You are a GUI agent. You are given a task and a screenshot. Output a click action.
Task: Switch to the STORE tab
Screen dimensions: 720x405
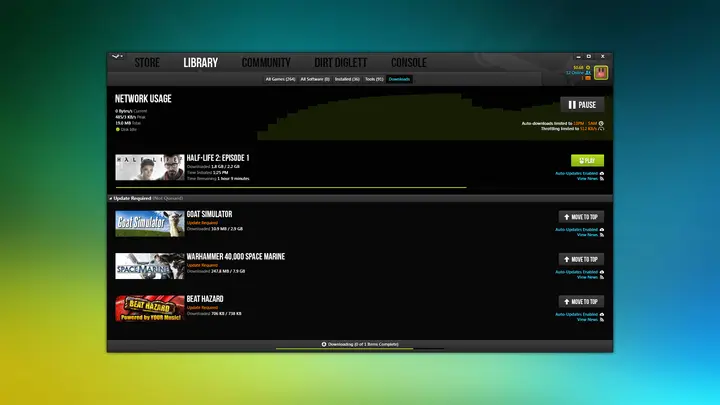tap(147, 63)
